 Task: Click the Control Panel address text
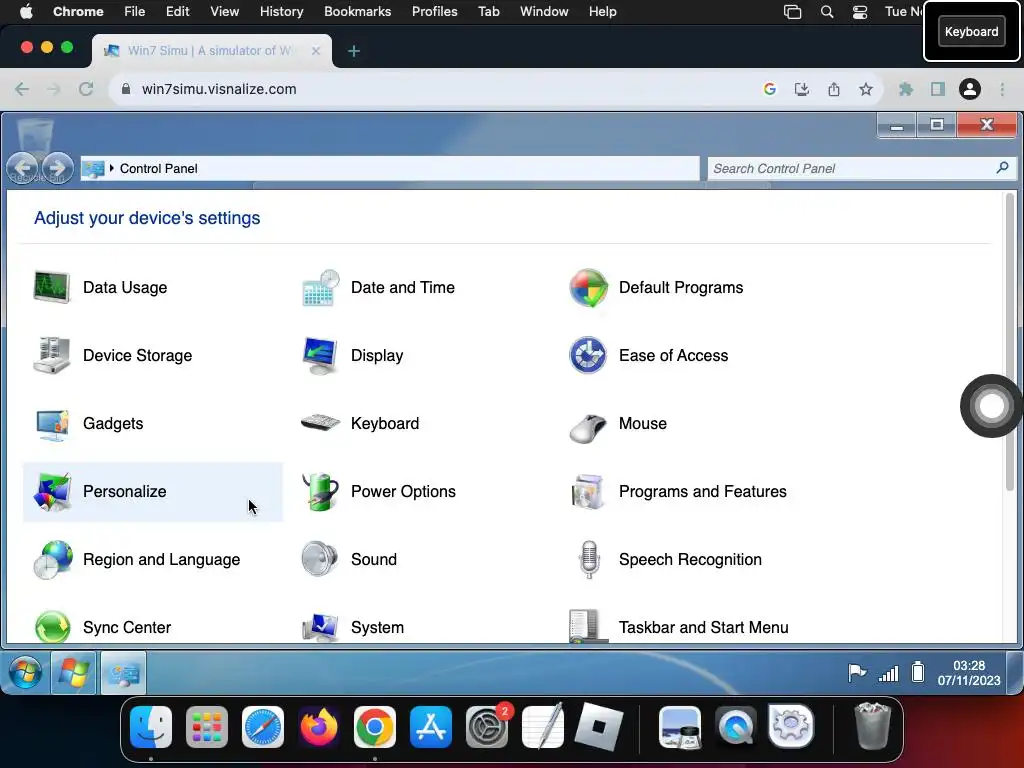pyautogui.click(x=158, y=168)
